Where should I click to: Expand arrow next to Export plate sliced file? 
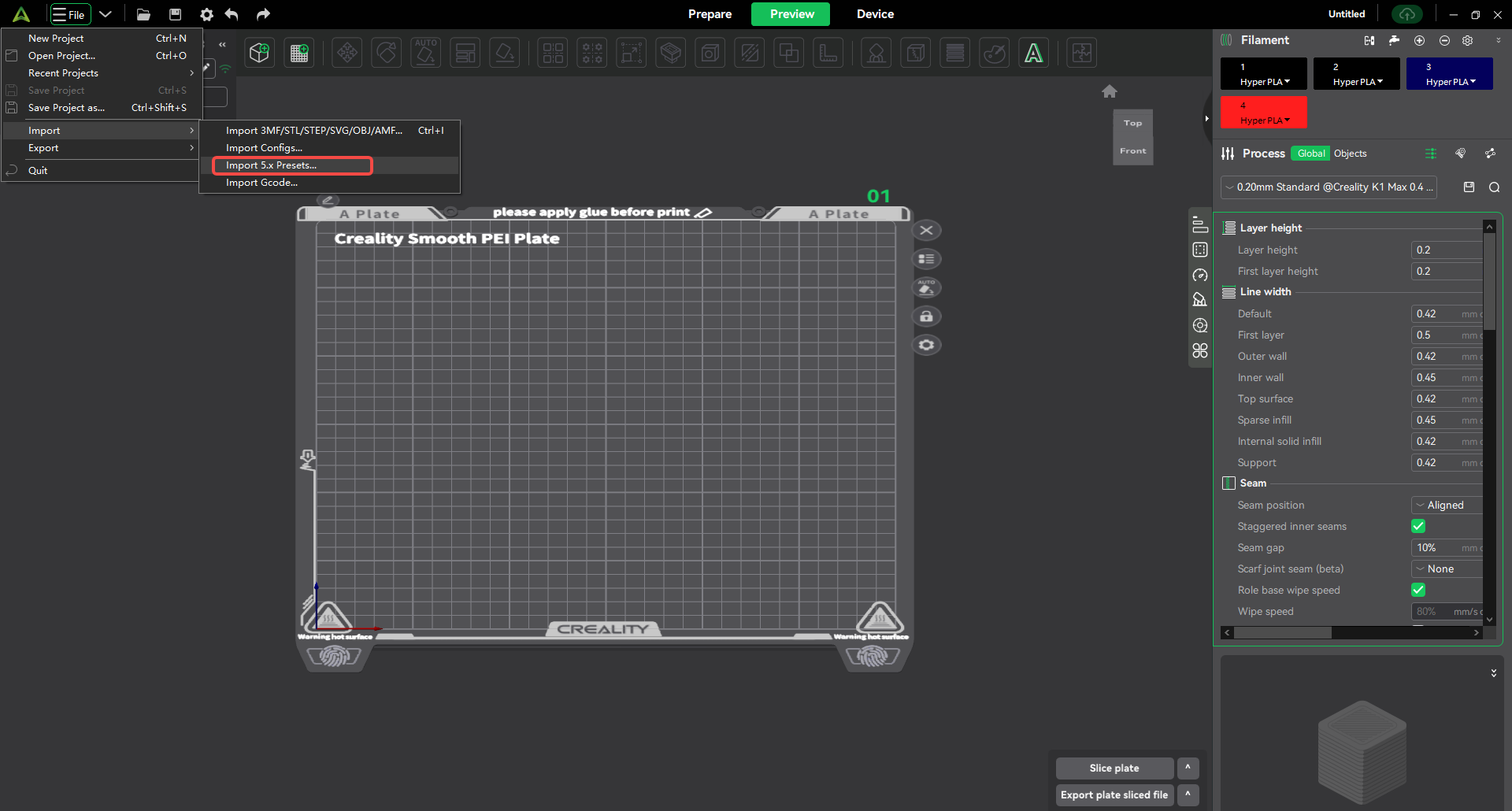tap(1188, 794)
